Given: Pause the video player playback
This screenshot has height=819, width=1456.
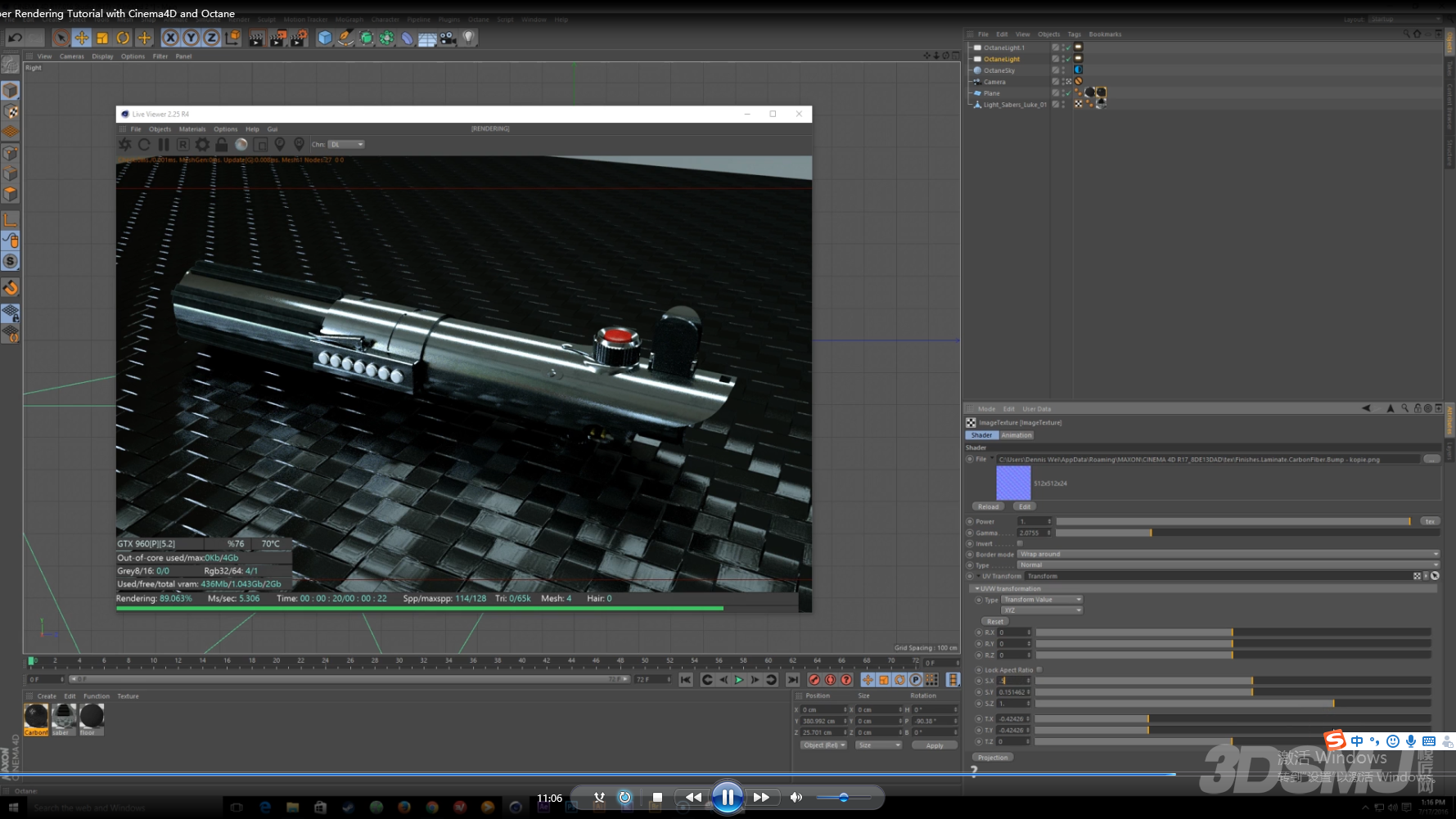Looking at the screenshot, I should tap(728, 797).
